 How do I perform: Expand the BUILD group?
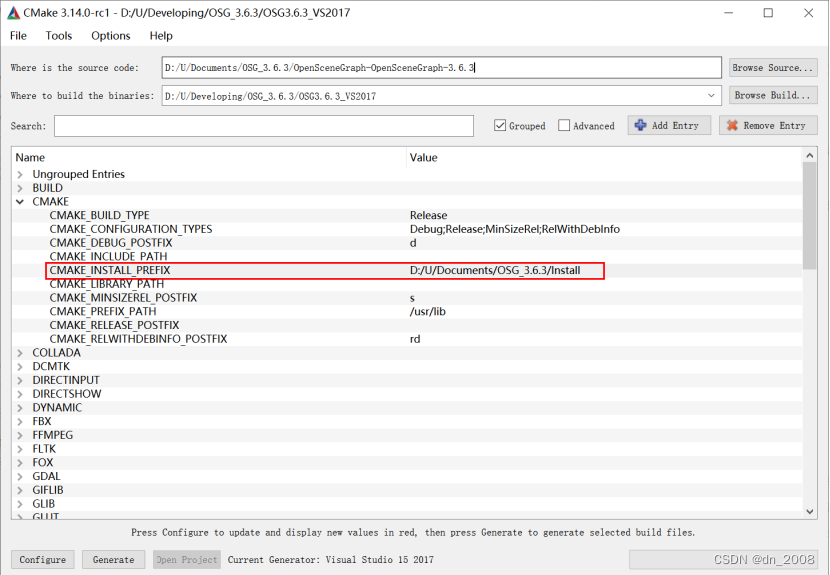pyautogui.click(x=20, y=188)
